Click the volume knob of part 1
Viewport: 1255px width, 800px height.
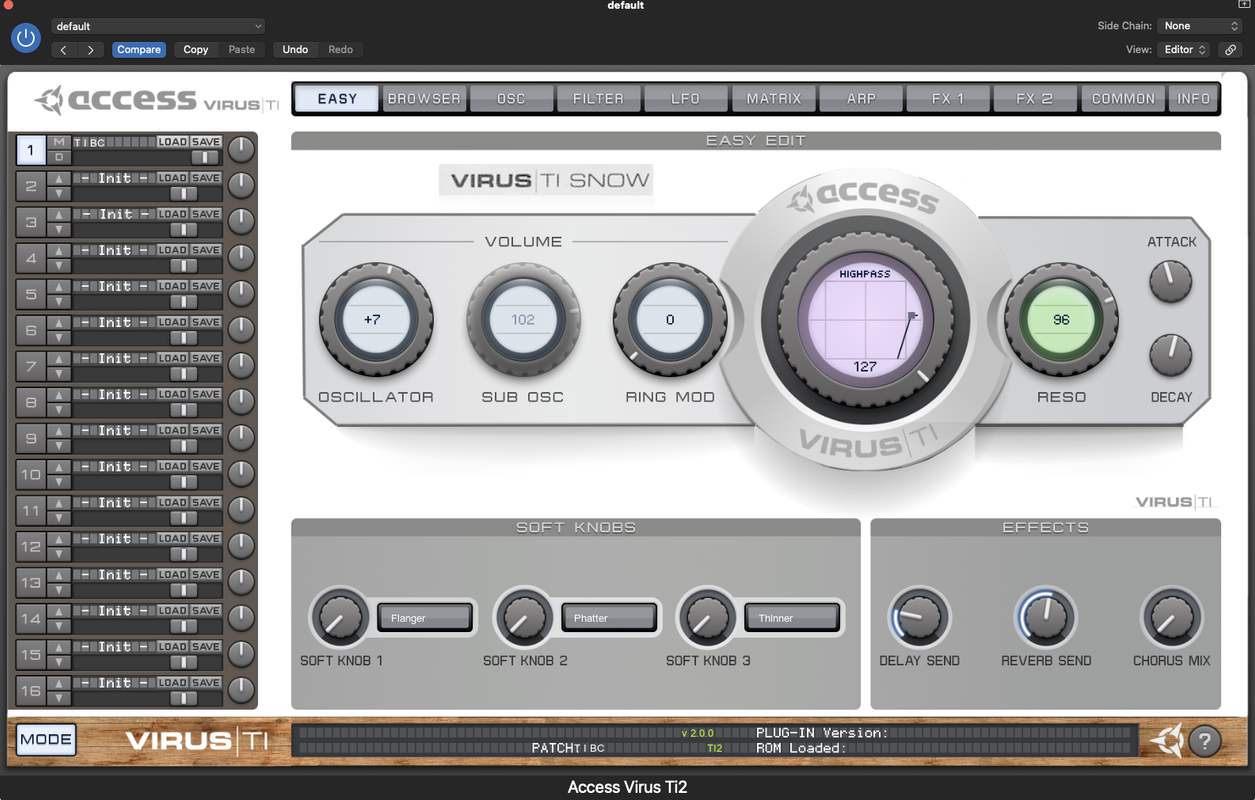241,150
